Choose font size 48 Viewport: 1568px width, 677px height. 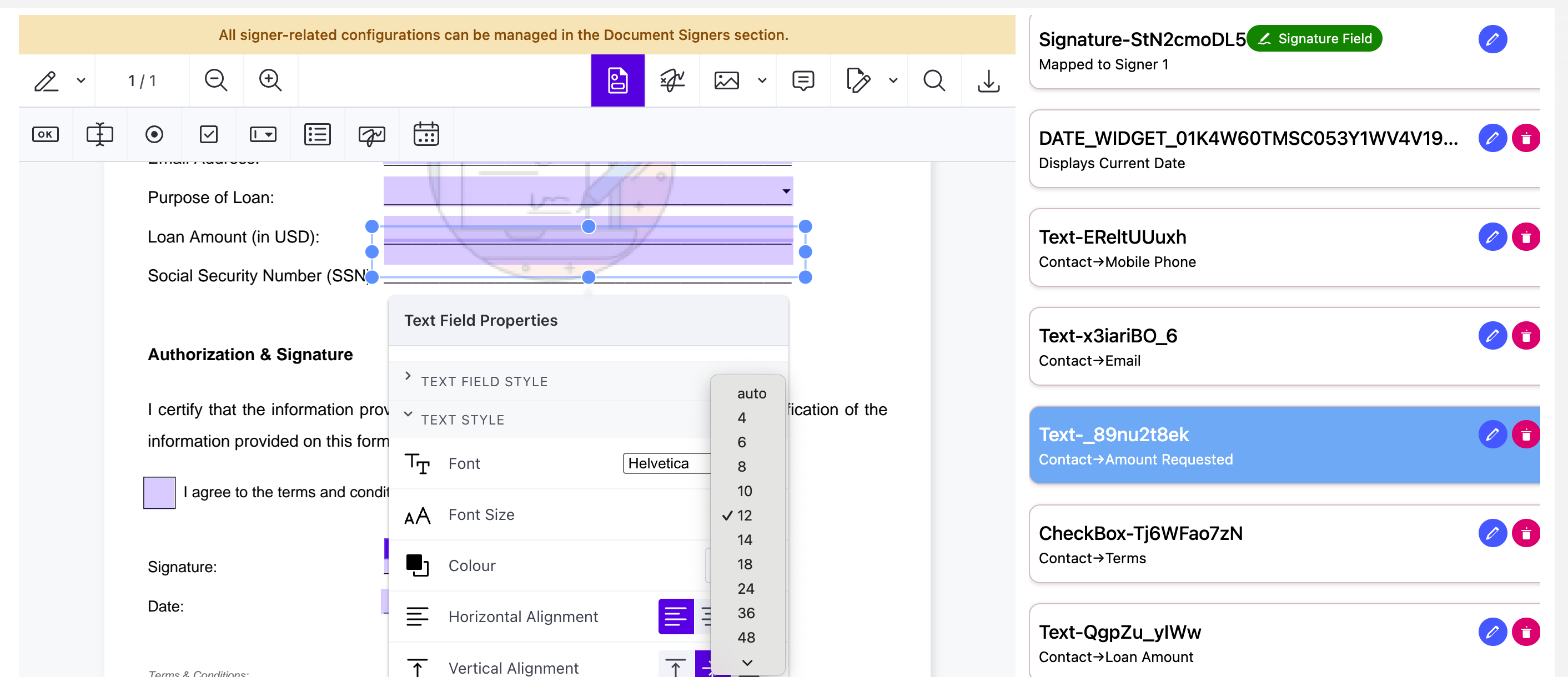[747, 638]
